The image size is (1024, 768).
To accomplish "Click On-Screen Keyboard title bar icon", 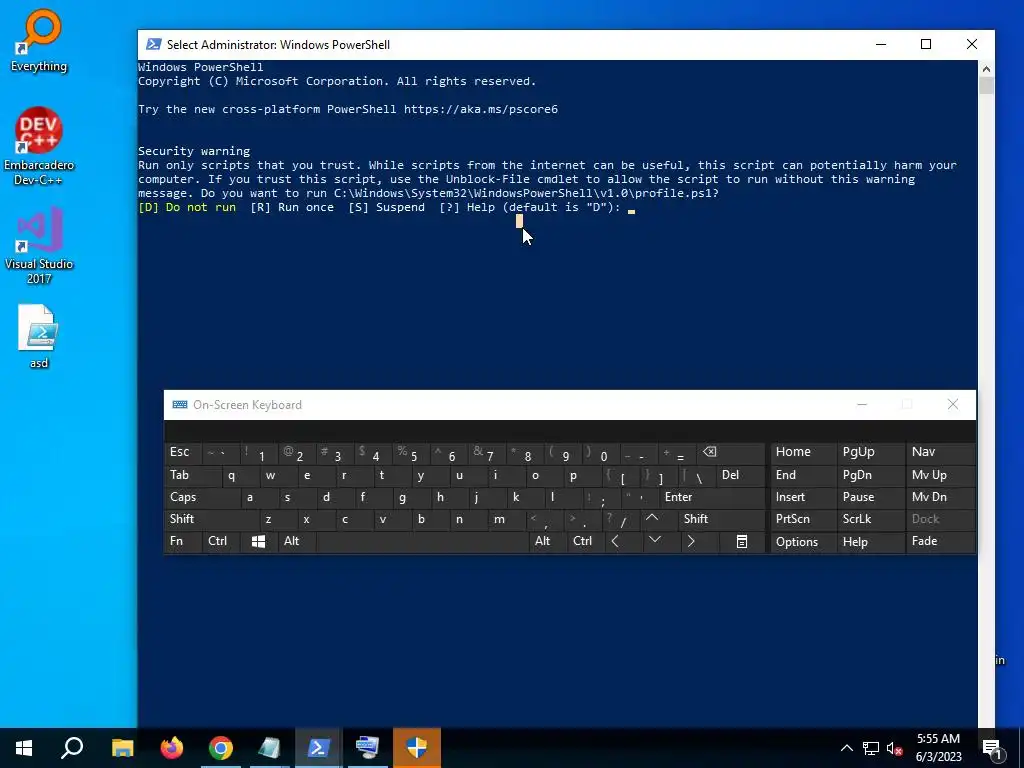I will click(180, 405).
